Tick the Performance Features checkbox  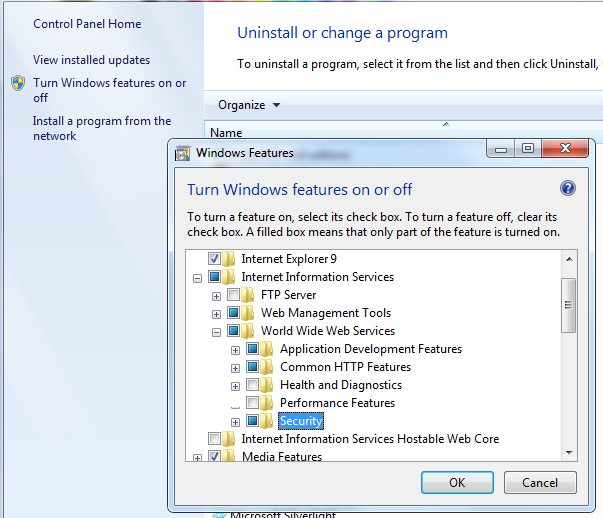tap(252, 403)
